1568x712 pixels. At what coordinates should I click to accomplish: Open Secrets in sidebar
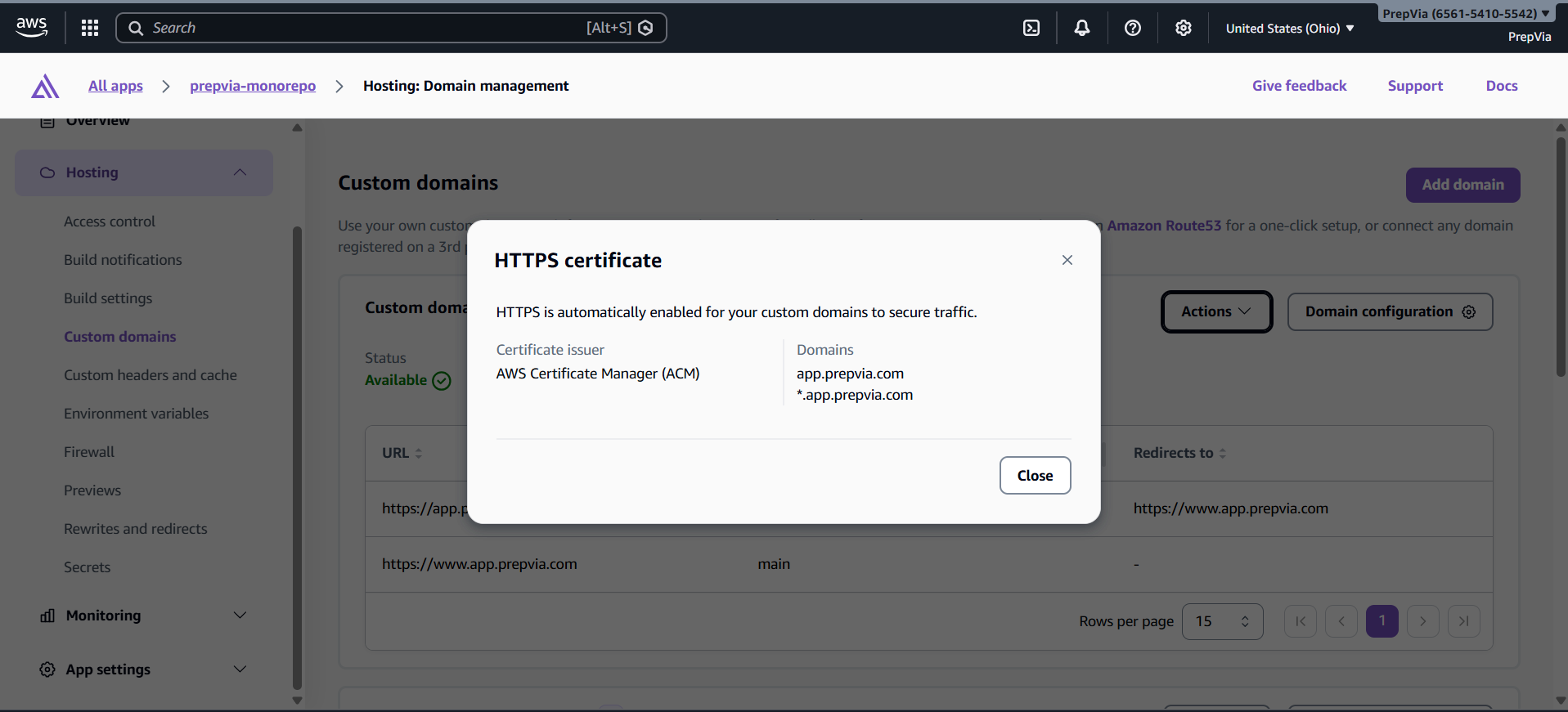coord(87,567)
